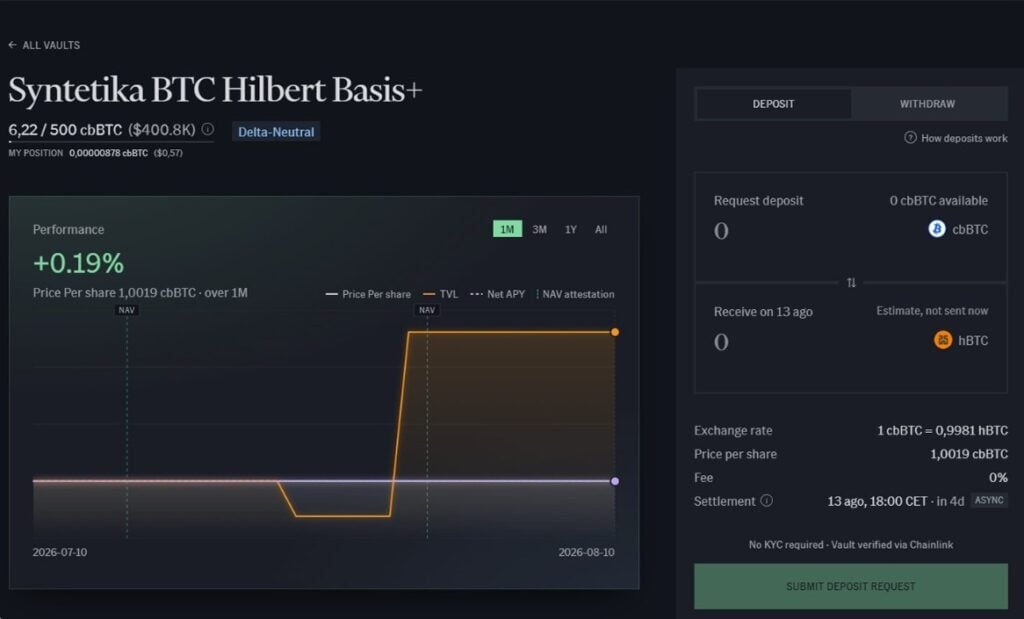Click info icon next to $400.8K capacity
This screenshot has height=619, width=1024.
(x=208, y=129)
